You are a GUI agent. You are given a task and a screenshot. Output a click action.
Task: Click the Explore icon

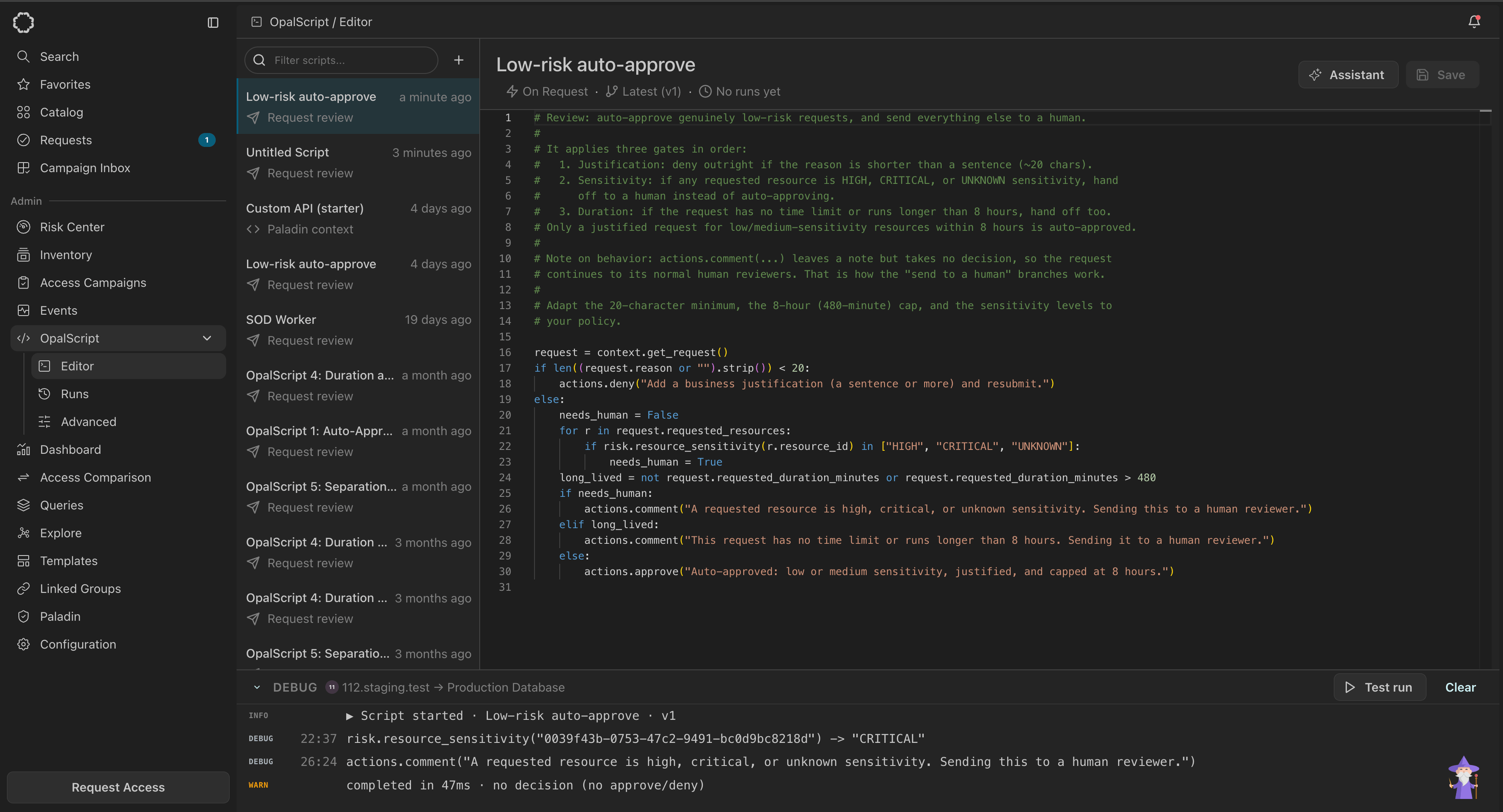coord(23,533)
